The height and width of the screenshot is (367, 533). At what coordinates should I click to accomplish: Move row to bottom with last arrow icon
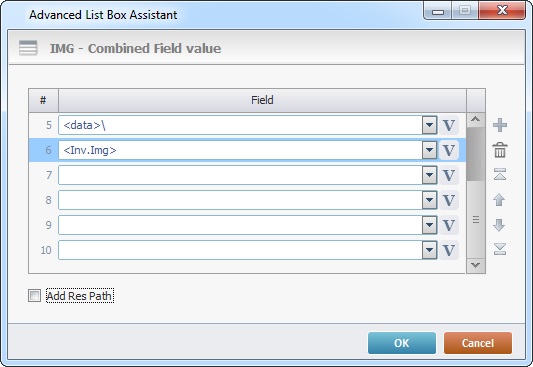click(500, 249)
